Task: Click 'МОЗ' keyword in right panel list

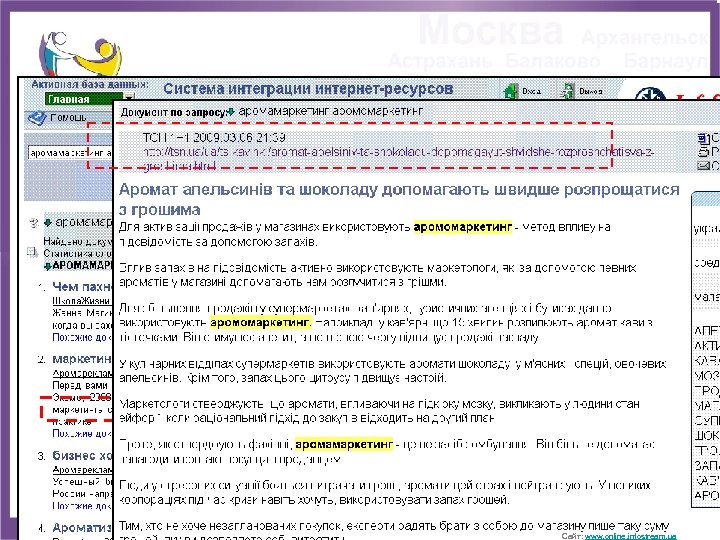Action: [706, 376]
